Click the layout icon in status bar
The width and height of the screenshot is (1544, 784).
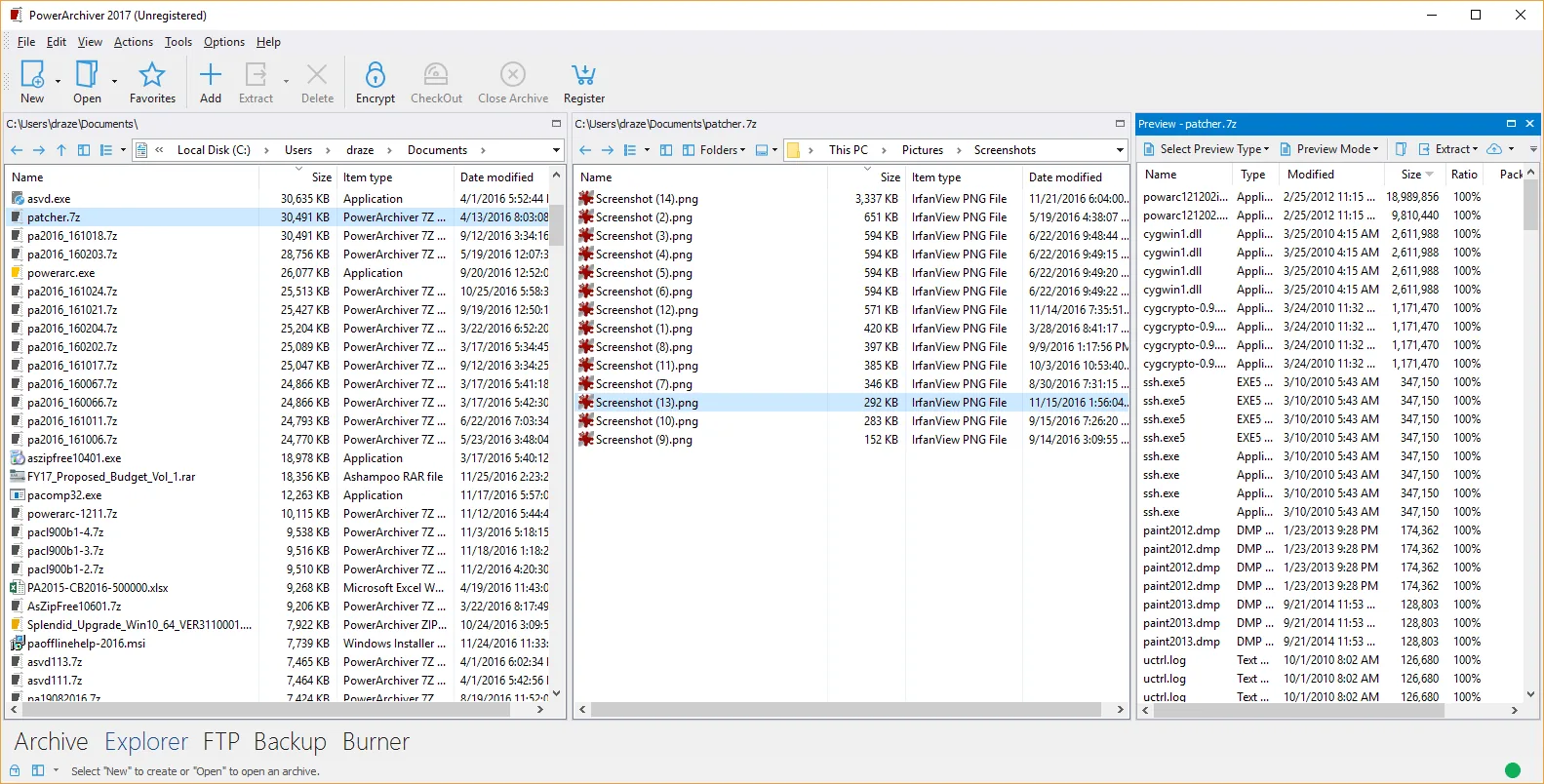[x=38, y=770]
